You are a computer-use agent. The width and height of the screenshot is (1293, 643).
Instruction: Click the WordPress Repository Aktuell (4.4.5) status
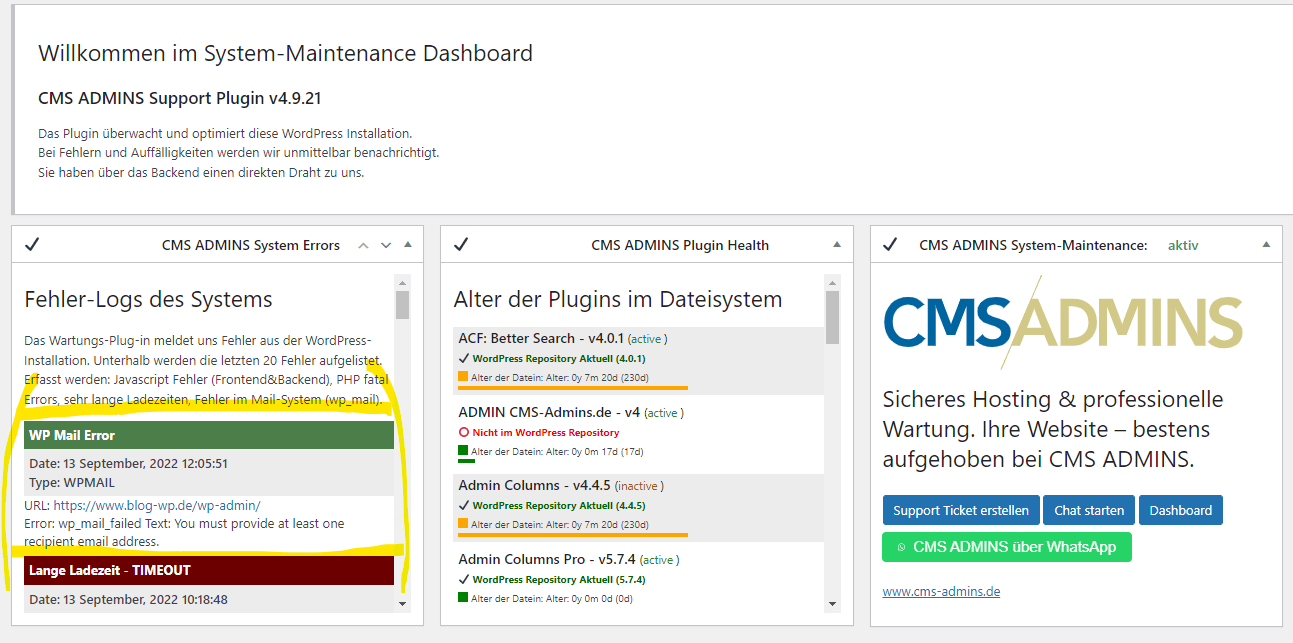(559, 506)
